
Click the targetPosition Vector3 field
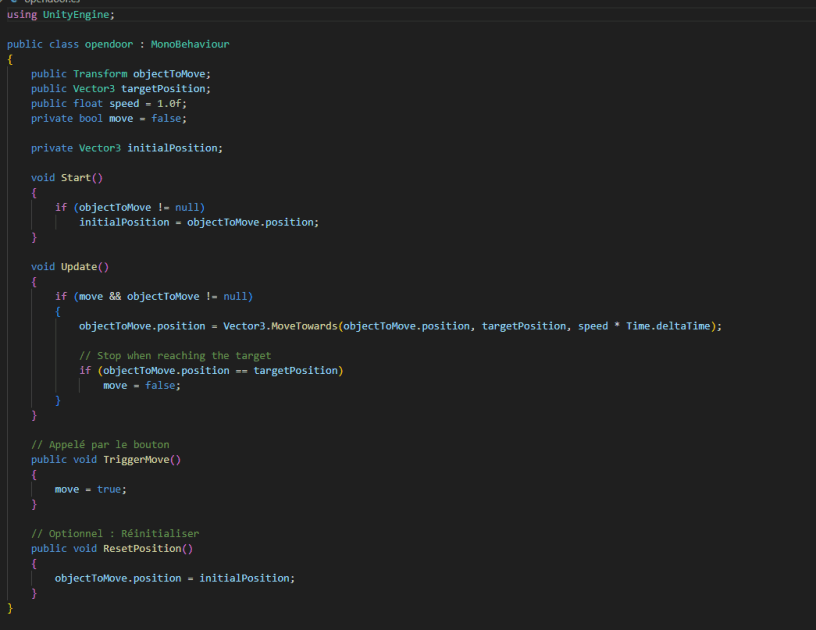tap(166, 88)
